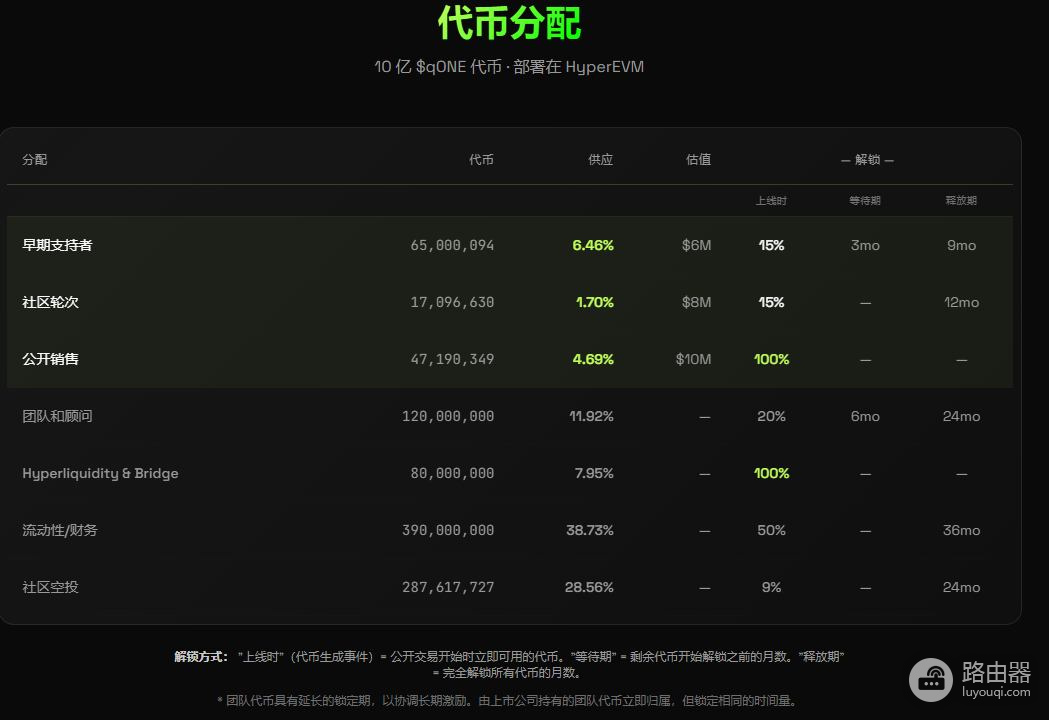The width and height of the screenshot is (1049, 720).
Task: Select the 流动性/财务 row label
Action: click(60, 530)
